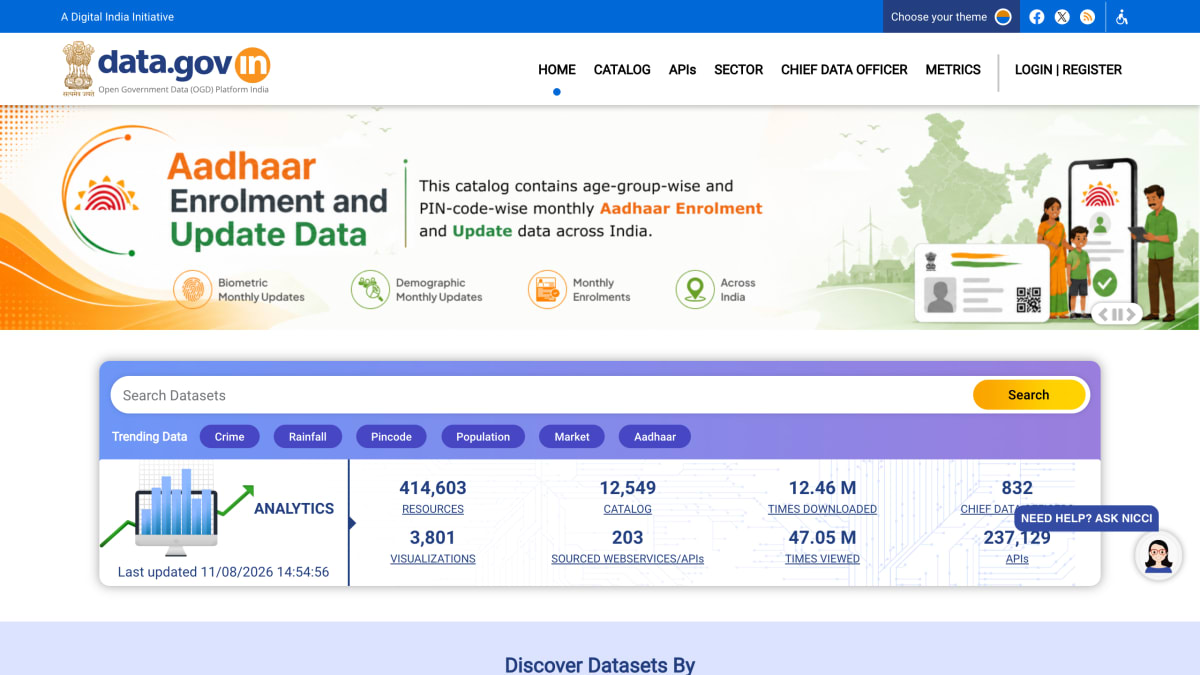Open APIs link under 237,129
1200x675 pixels.
(1017, 559)
